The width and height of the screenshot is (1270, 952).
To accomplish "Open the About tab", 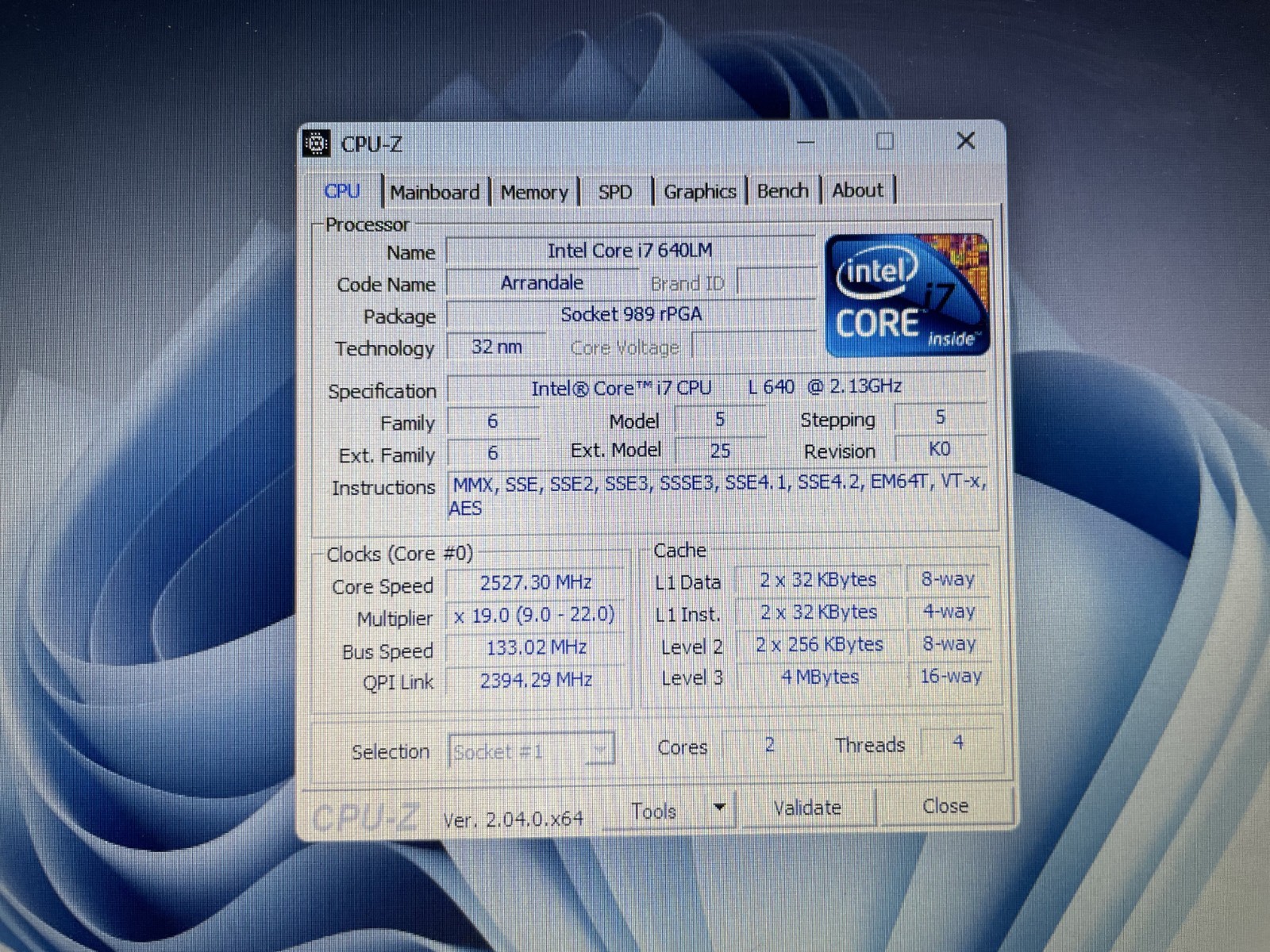I will tap(858, 190).
